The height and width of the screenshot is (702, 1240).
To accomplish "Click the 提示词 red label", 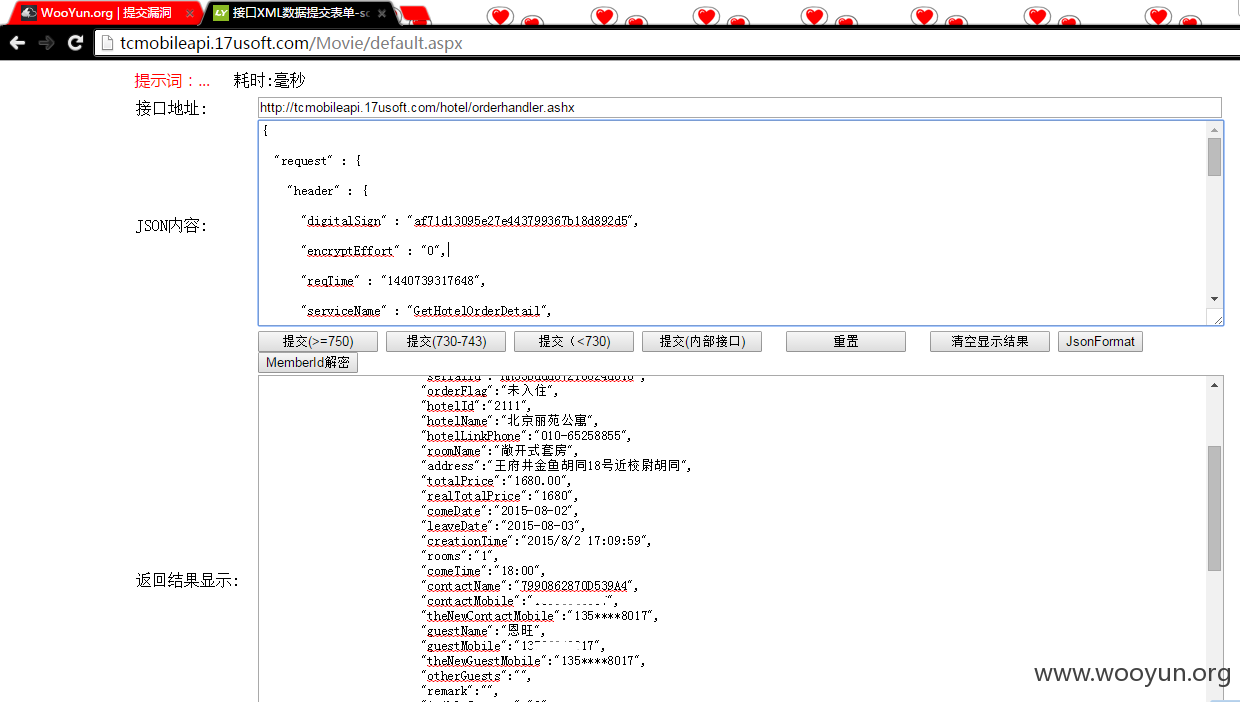I will 172,81.
